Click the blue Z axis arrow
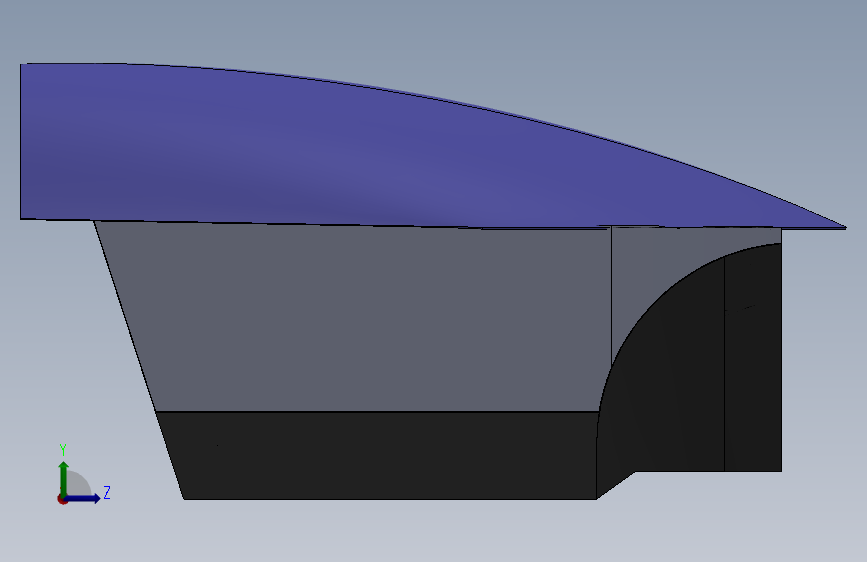The height and width of the screenshot is (562, 867). tap(83, 498)
